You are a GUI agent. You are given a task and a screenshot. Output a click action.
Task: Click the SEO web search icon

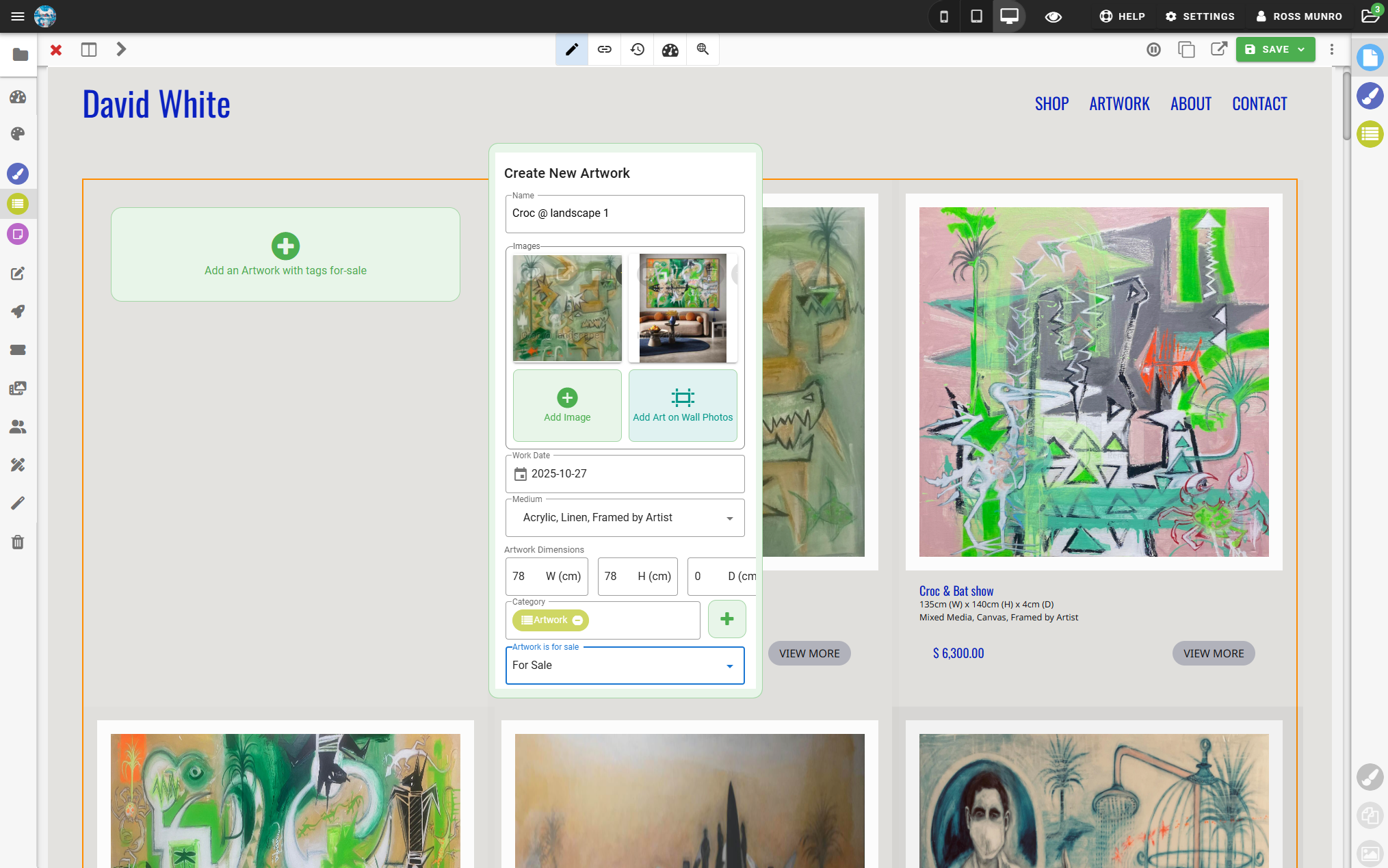[x=703, y=49]
